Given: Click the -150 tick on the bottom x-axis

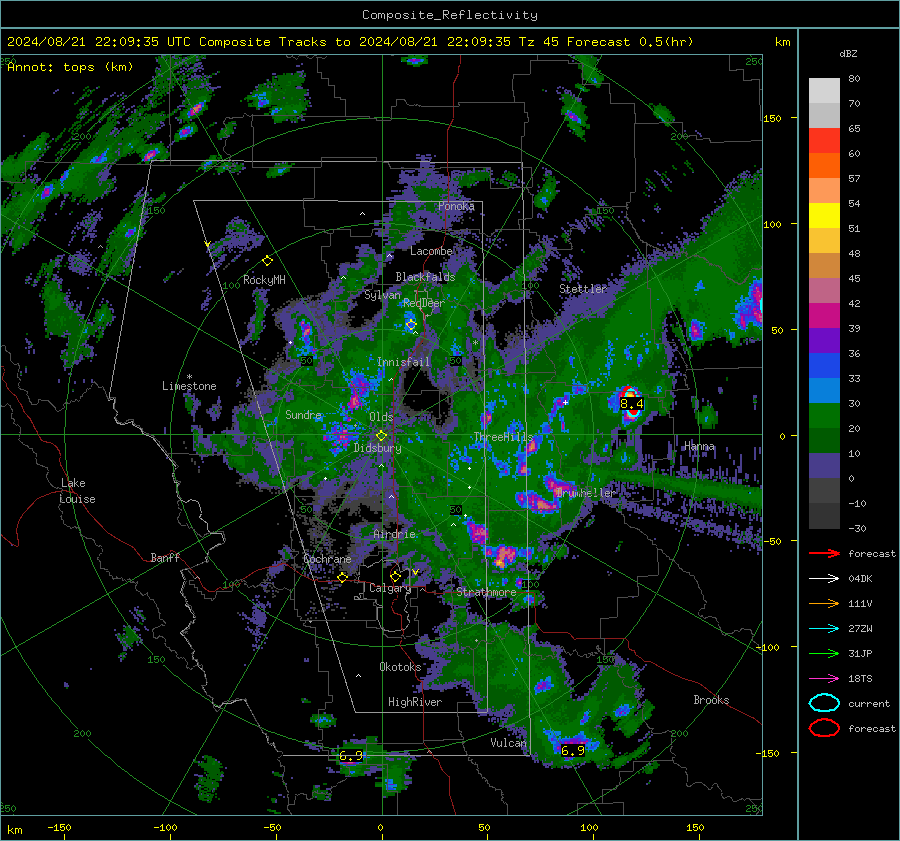Looking at the screenshot, I should 59,828.
